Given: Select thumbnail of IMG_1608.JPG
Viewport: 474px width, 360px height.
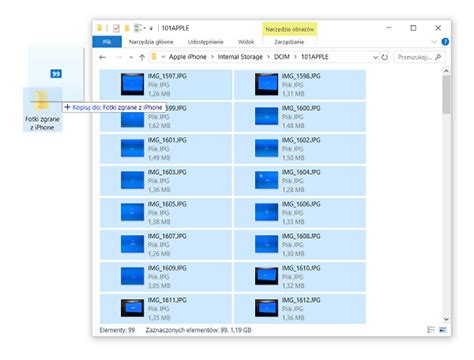Looking at the screenshot, I should (266, 244).
